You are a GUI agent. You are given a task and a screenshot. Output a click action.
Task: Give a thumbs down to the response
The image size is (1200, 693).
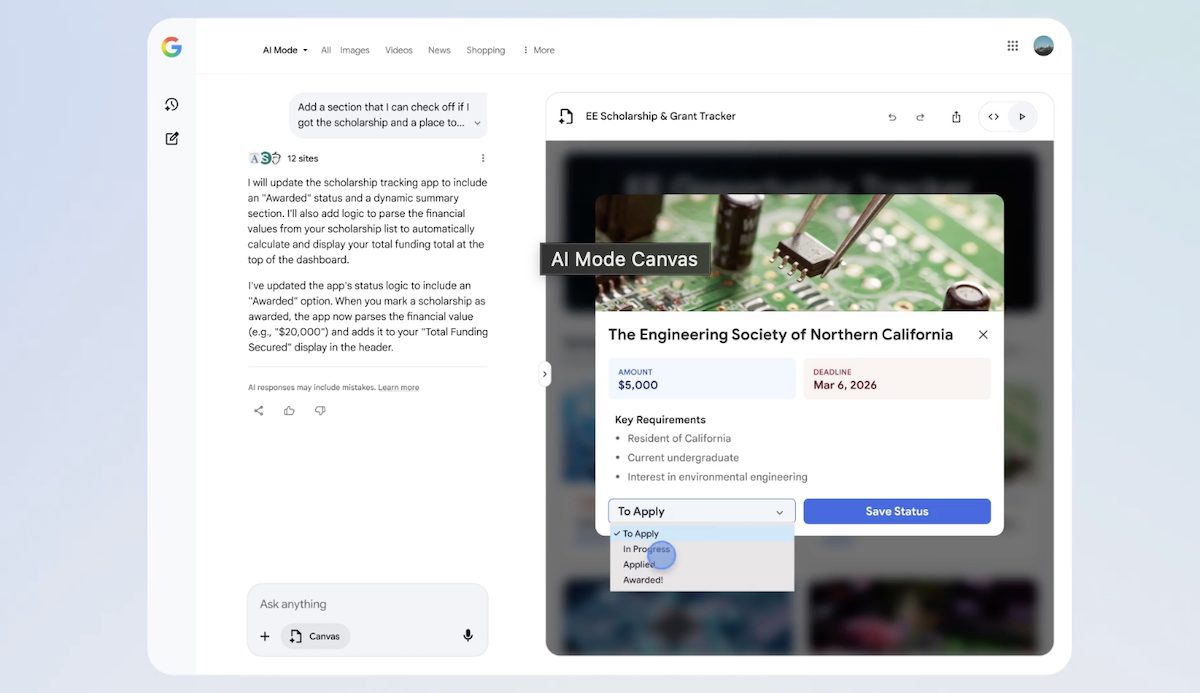pos(320,411)
